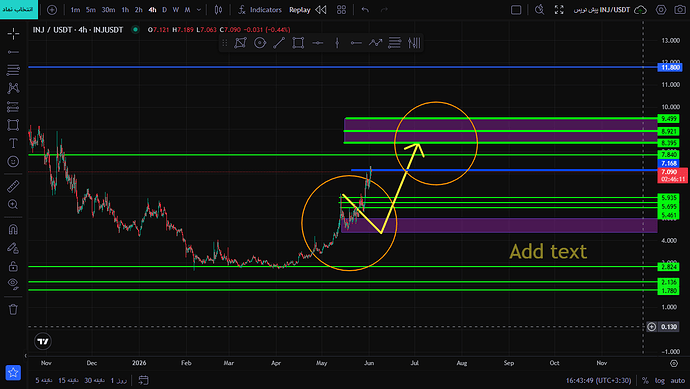Toggle log scale on price axis
690x389 pixels.
(x=660, y=381)
